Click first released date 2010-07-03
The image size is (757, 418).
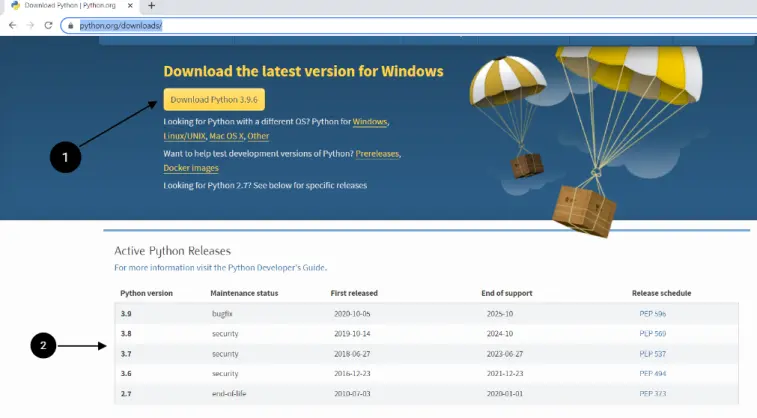[x=352, y=394]
